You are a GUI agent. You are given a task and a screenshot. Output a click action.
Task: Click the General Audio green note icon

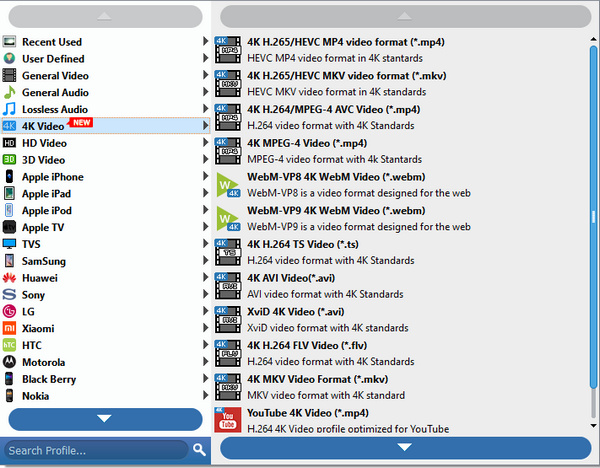tap(9, 92)
